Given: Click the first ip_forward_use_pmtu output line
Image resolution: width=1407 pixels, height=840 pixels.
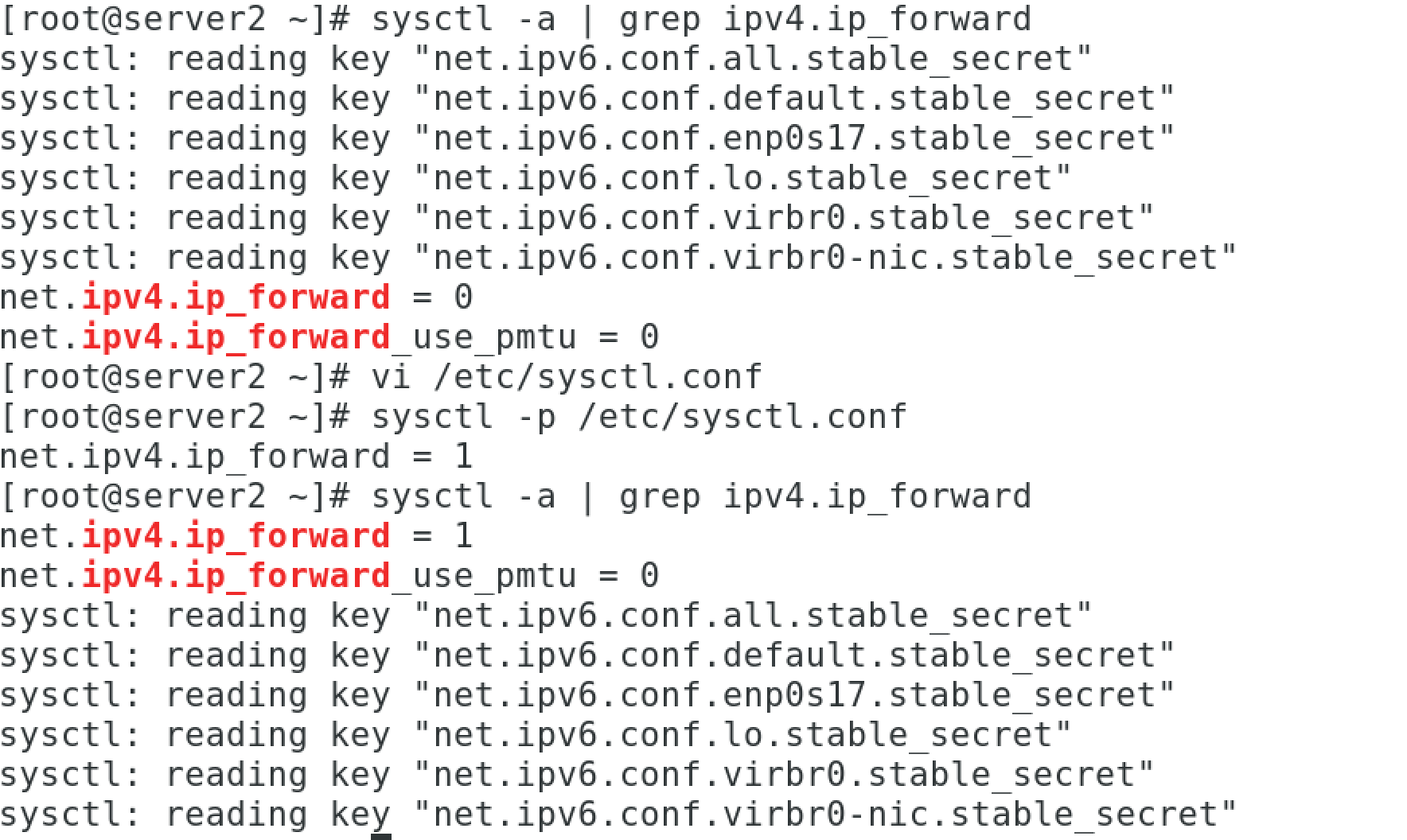Looking at the screenshot, I should point(329,336).
